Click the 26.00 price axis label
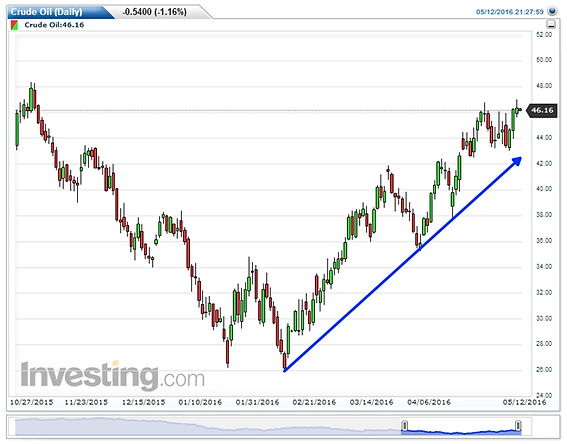Image resolution: width=567 pixels, height=444 pixels. [x=544, y=370]
